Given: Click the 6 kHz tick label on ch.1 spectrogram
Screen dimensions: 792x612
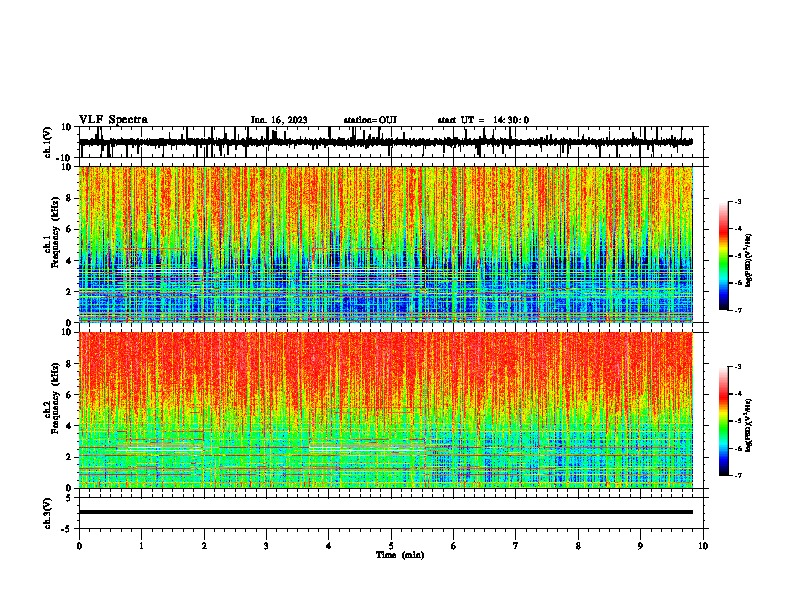Looking at the screenshot, I should pos(69,229).
